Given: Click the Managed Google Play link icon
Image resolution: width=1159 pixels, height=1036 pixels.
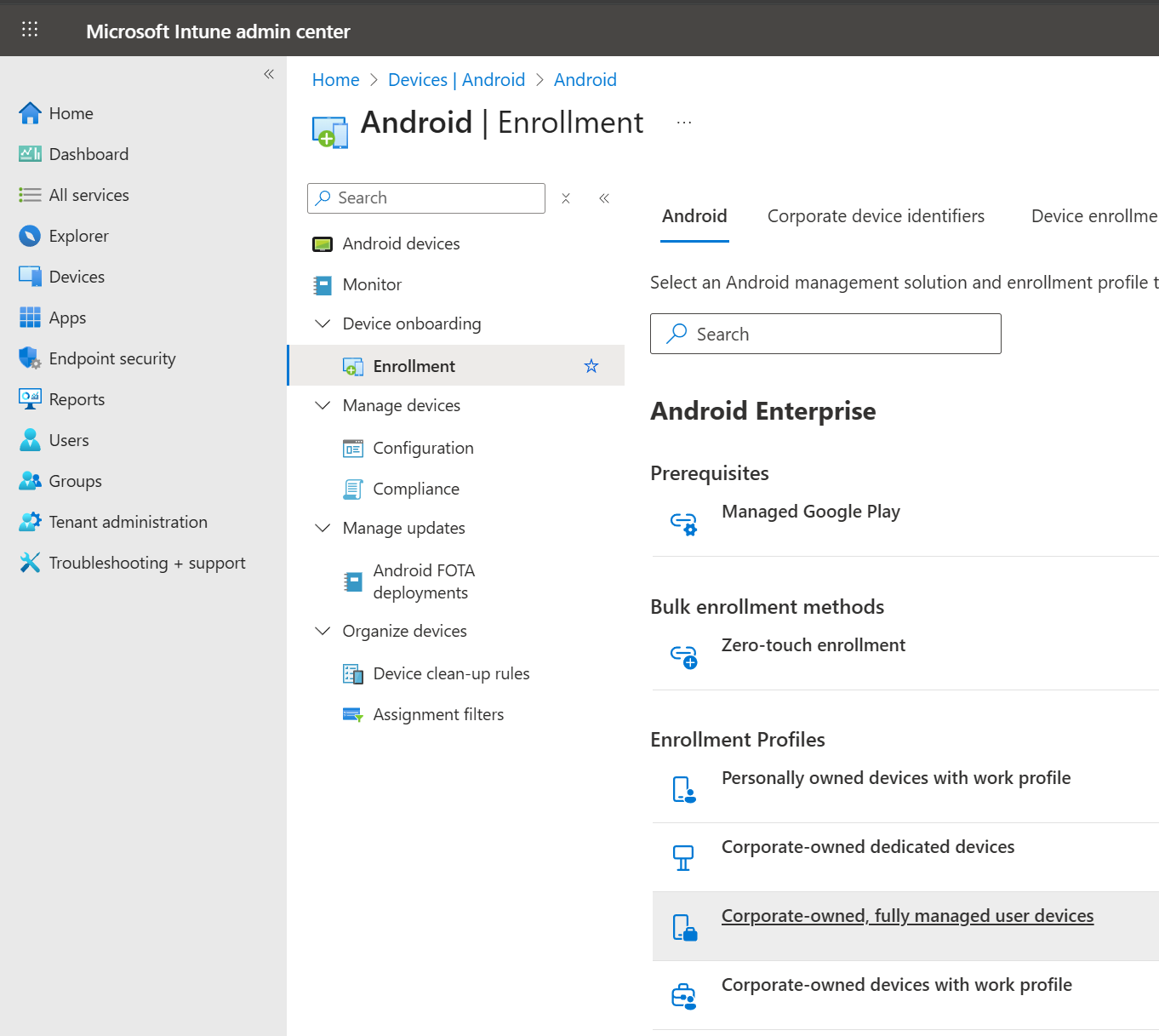Looking at the screenshot, I should click(683, 524).
